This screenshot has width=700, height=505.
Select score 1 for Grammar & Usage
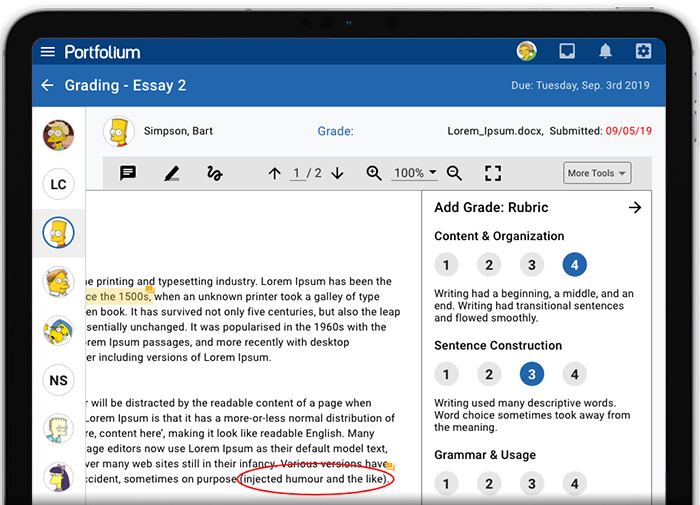pos(446,484)
